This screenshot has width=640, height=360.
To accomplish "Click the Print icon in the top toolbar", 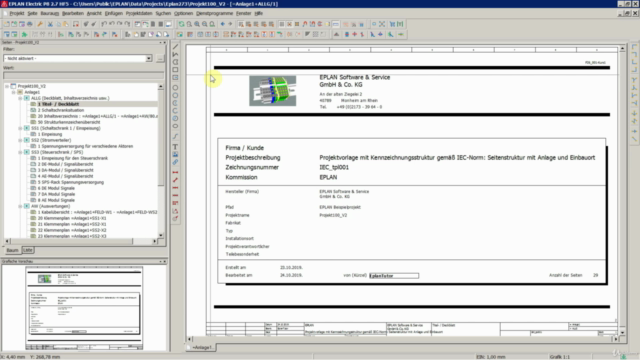I will tap(30, 24).
